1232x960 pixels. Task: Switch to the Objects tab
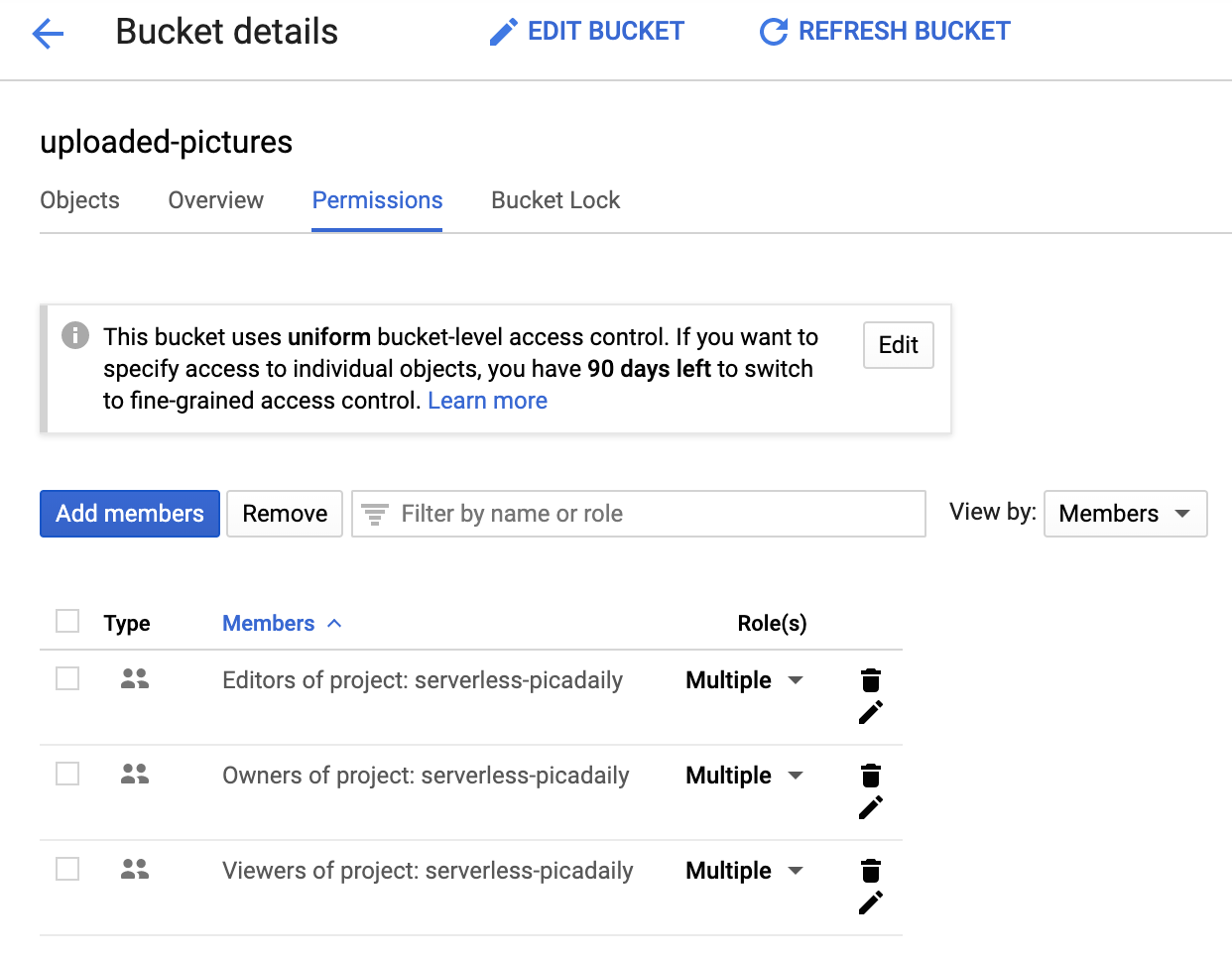click(x=79, y=200)
